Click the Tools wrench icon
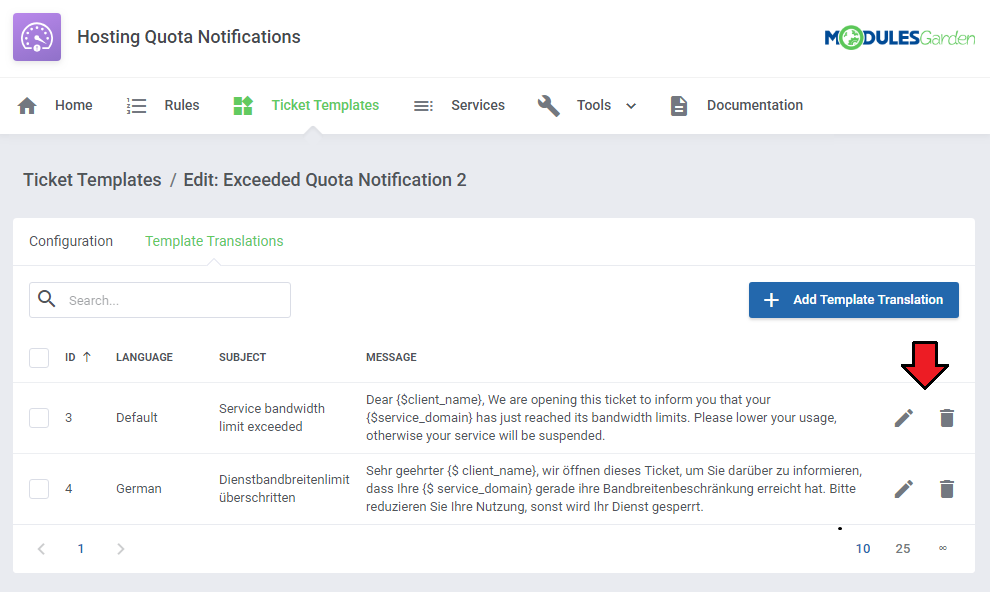990x592 pixels. (x=549, y=105)
